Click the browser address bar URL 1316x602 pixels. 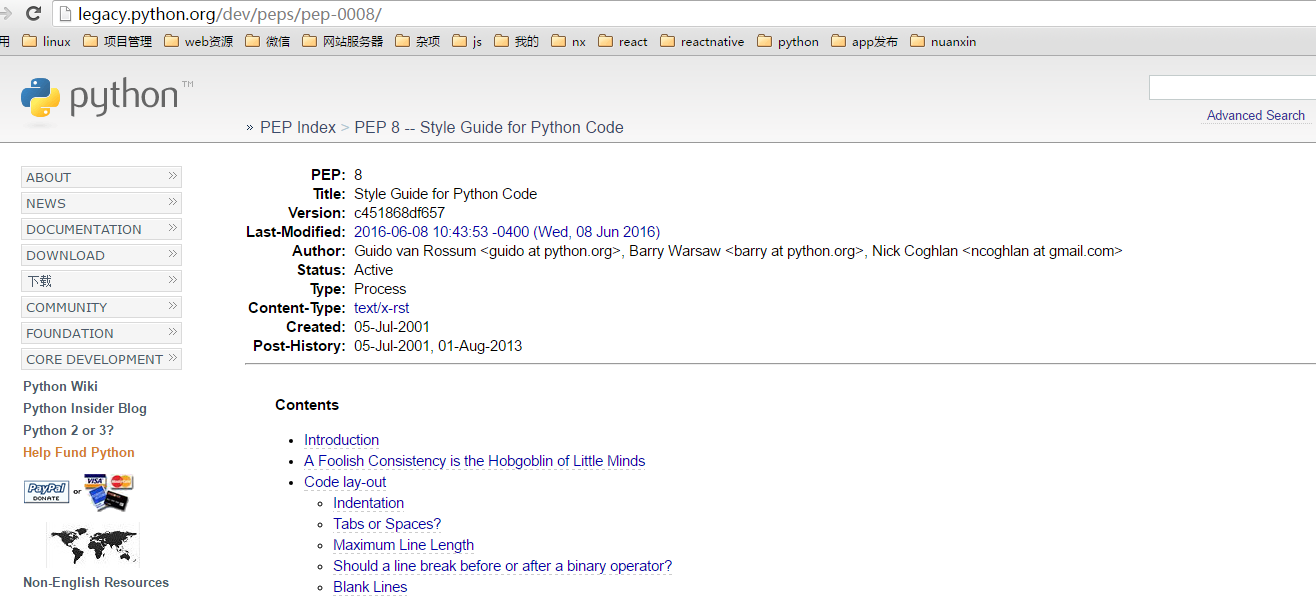[x=230, y=14]
